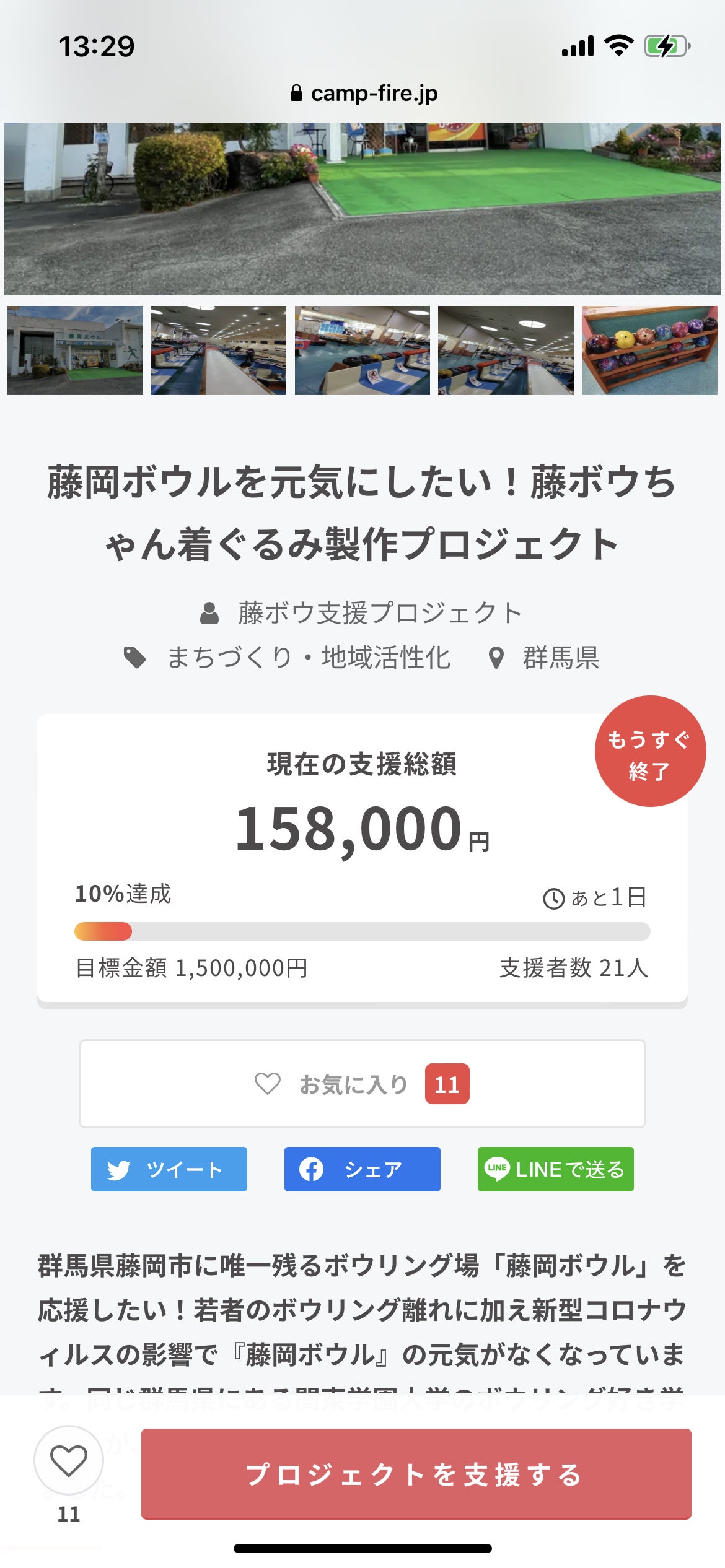
Task: Tap the もうすぐ終了 red badge
Action: [649, 751]
